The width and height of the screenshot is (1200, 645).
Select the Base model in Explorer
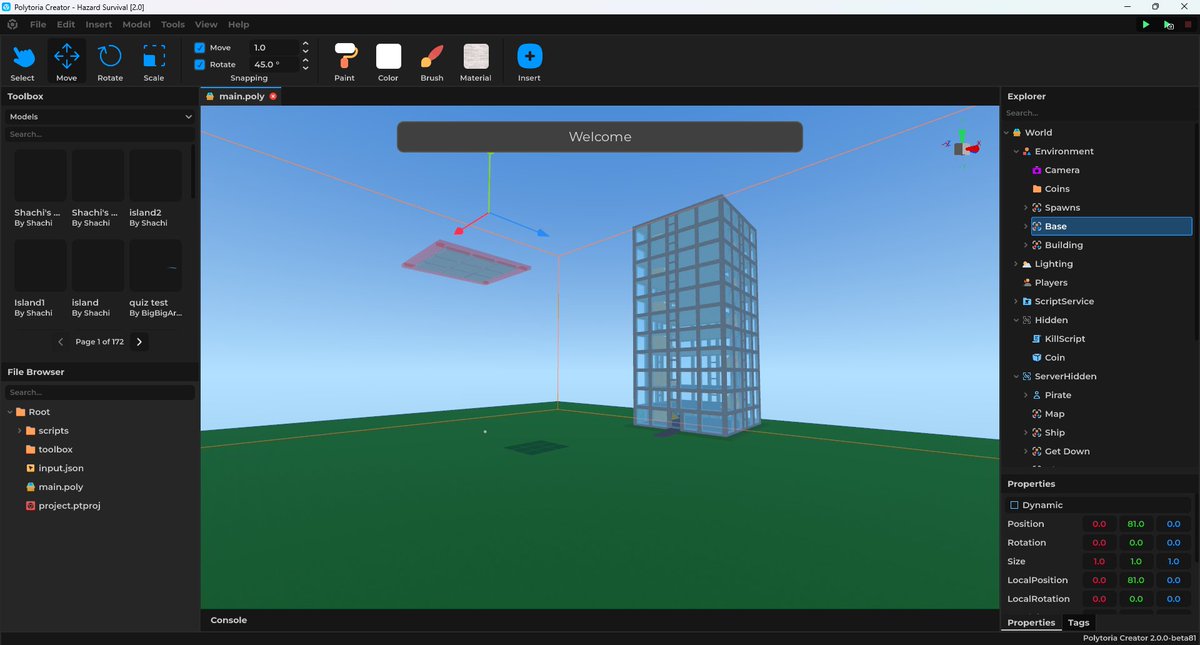coord(1111,227)
